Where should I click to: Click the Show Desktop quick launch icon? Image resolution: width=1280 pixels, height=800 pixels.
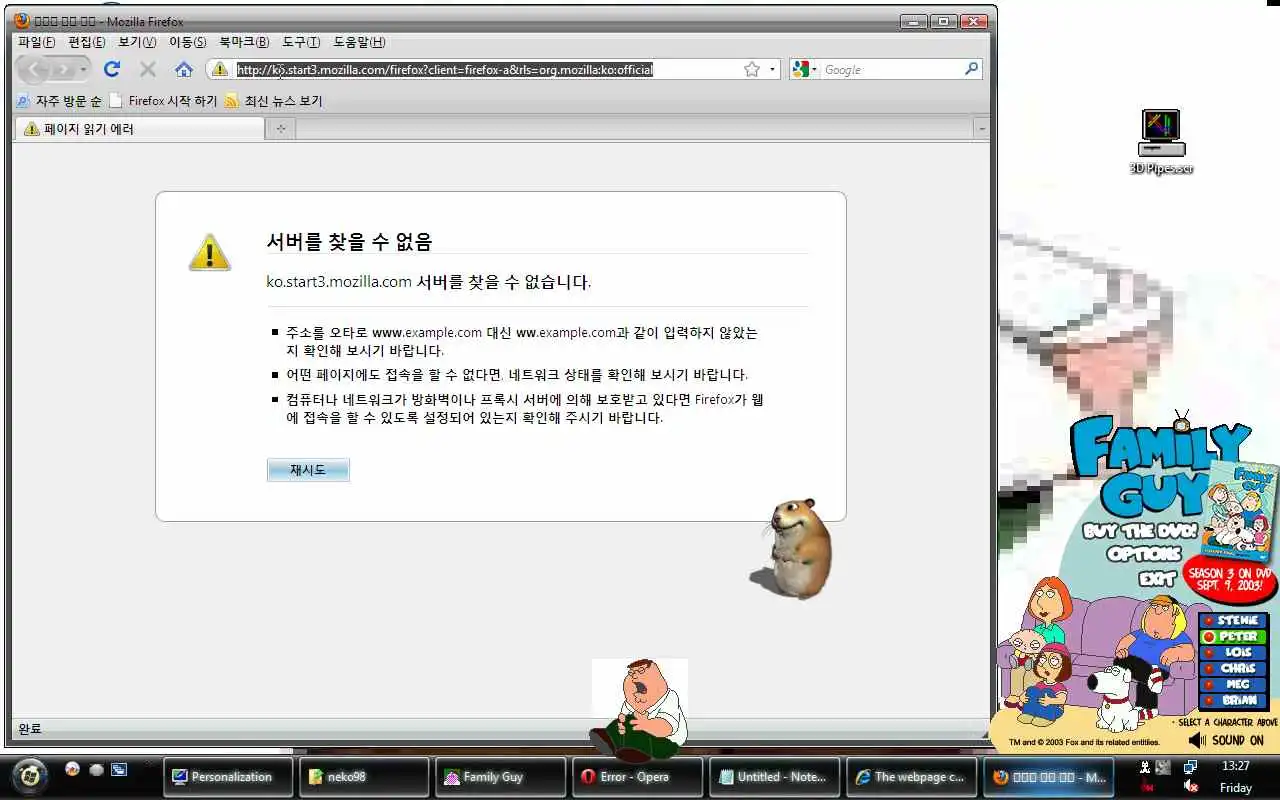pyautogui.click(x=119, y=769)
